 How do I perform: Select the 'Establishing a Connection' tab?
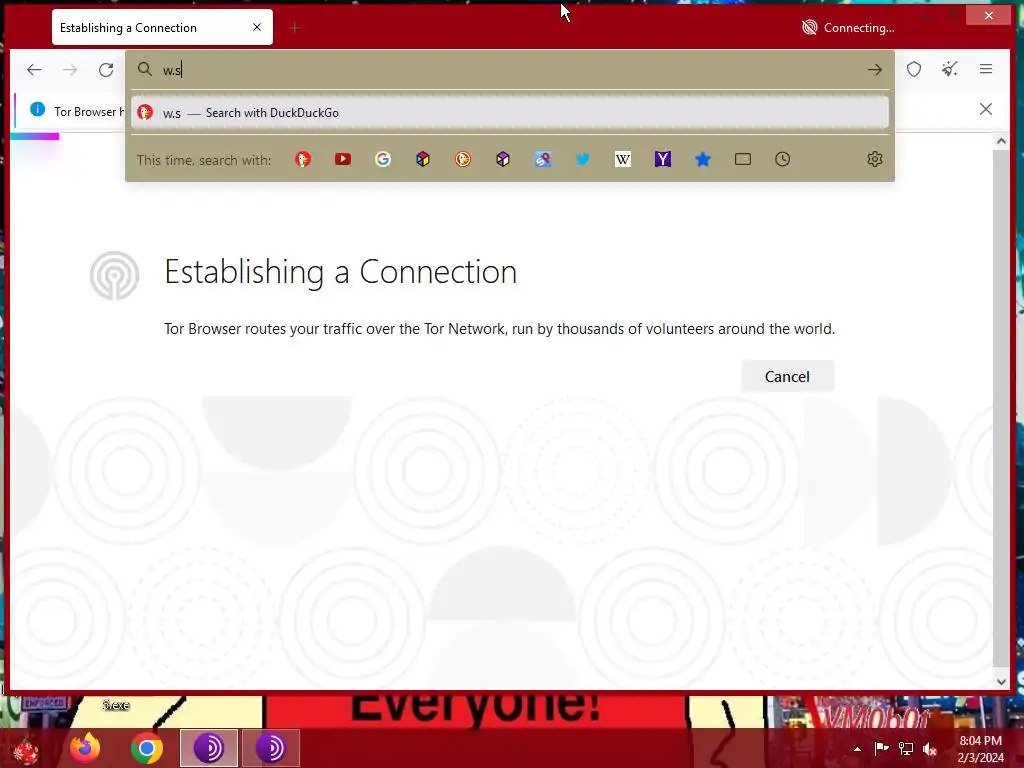click(162, 27)
